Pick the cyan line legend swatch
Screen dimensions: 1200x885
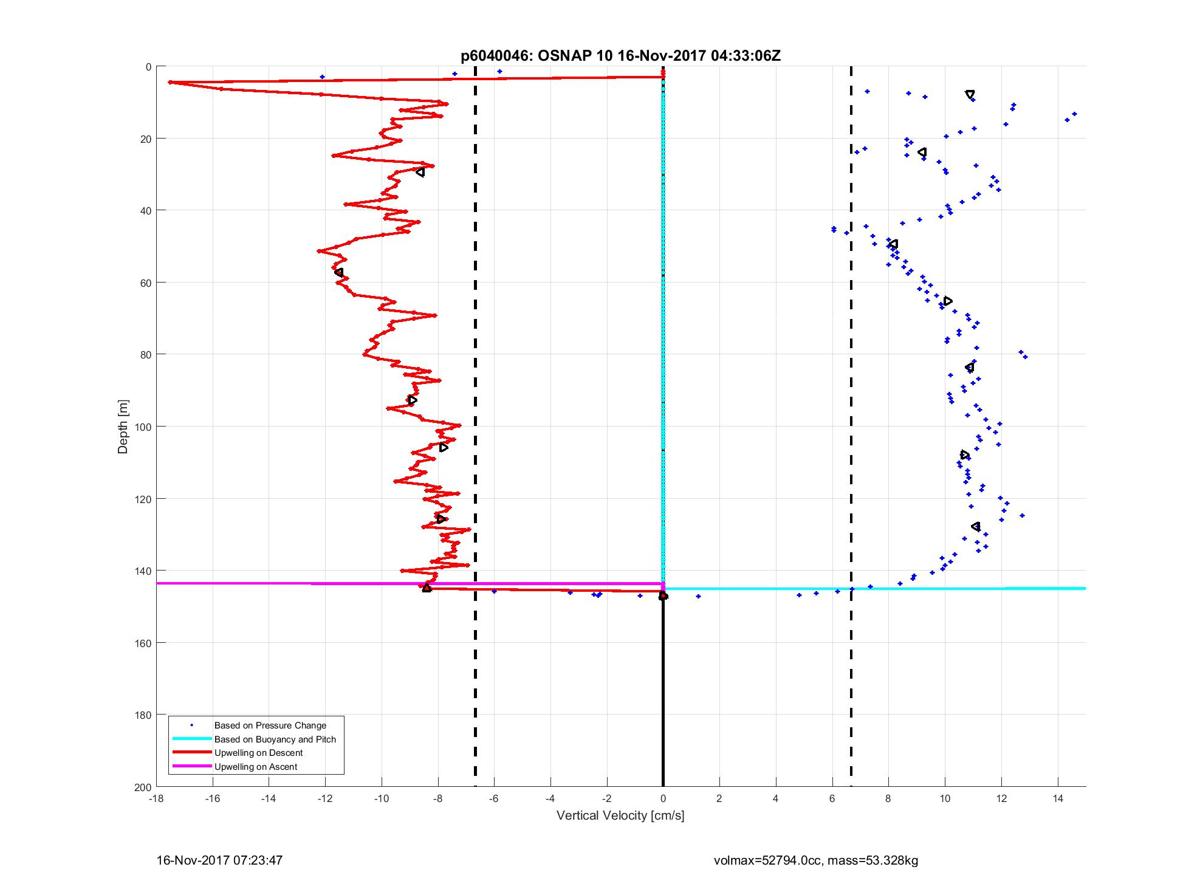point(191,739)
